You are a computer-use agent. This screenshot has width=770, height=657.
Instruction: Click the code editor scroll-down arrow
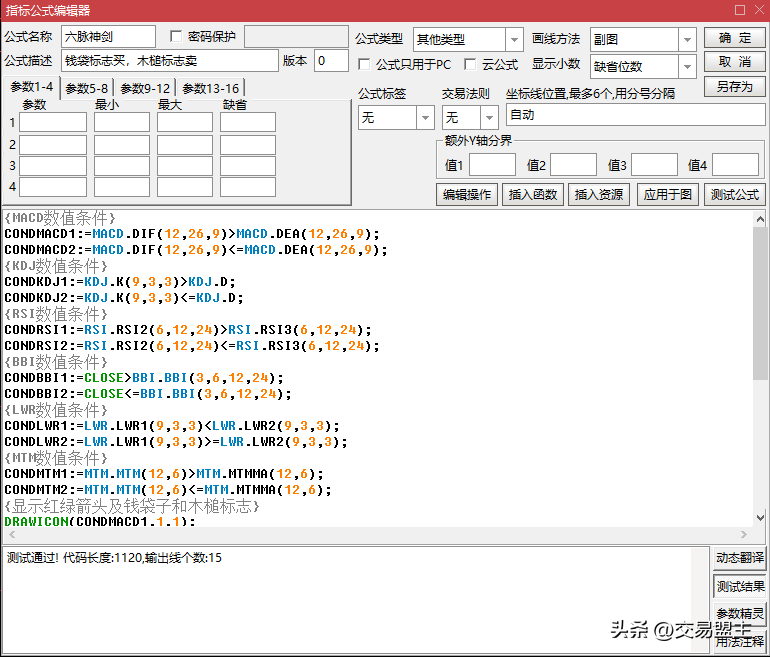point(760,518)
